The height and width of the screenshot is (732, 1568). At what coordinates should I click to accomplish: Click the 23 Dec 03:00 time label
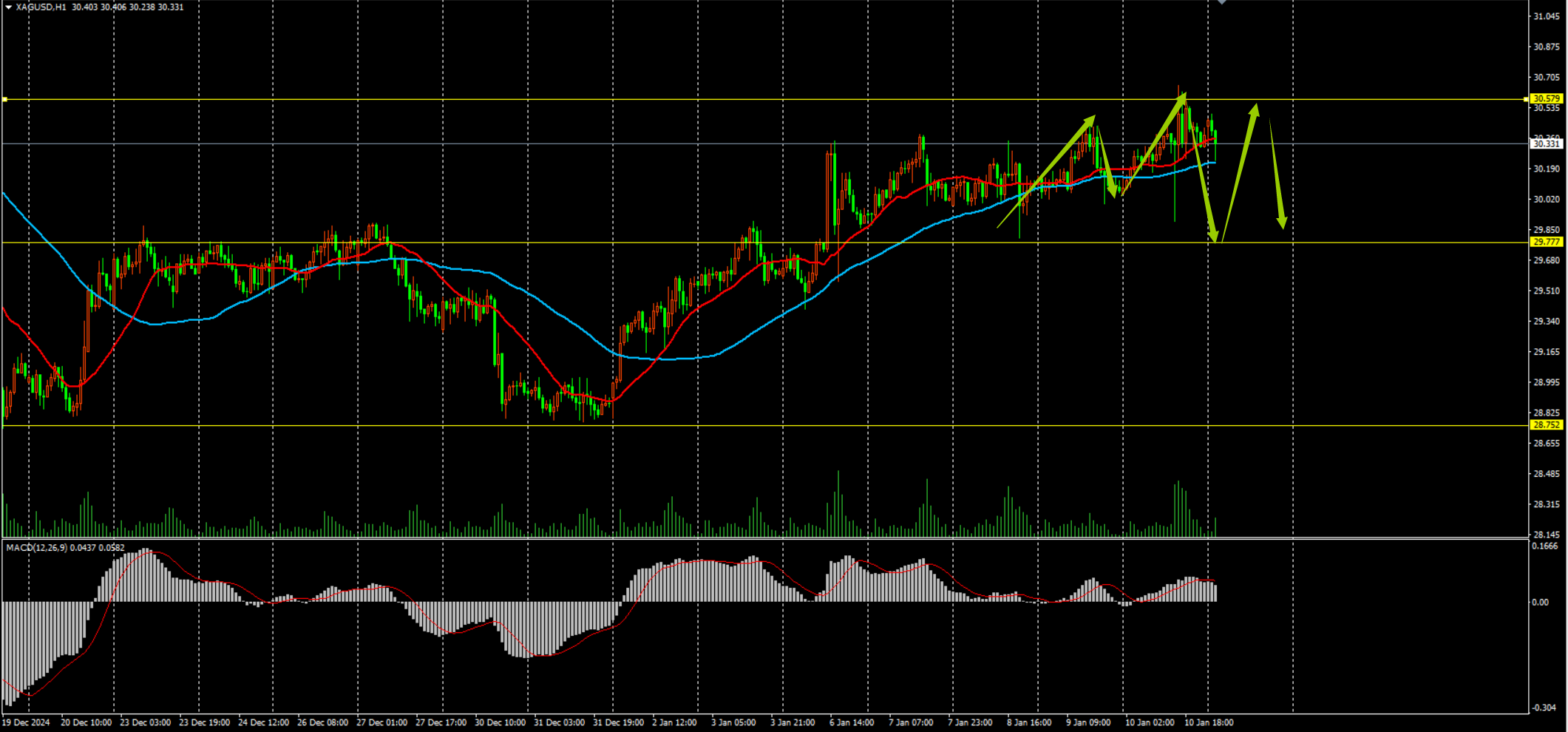coord(145,722)
